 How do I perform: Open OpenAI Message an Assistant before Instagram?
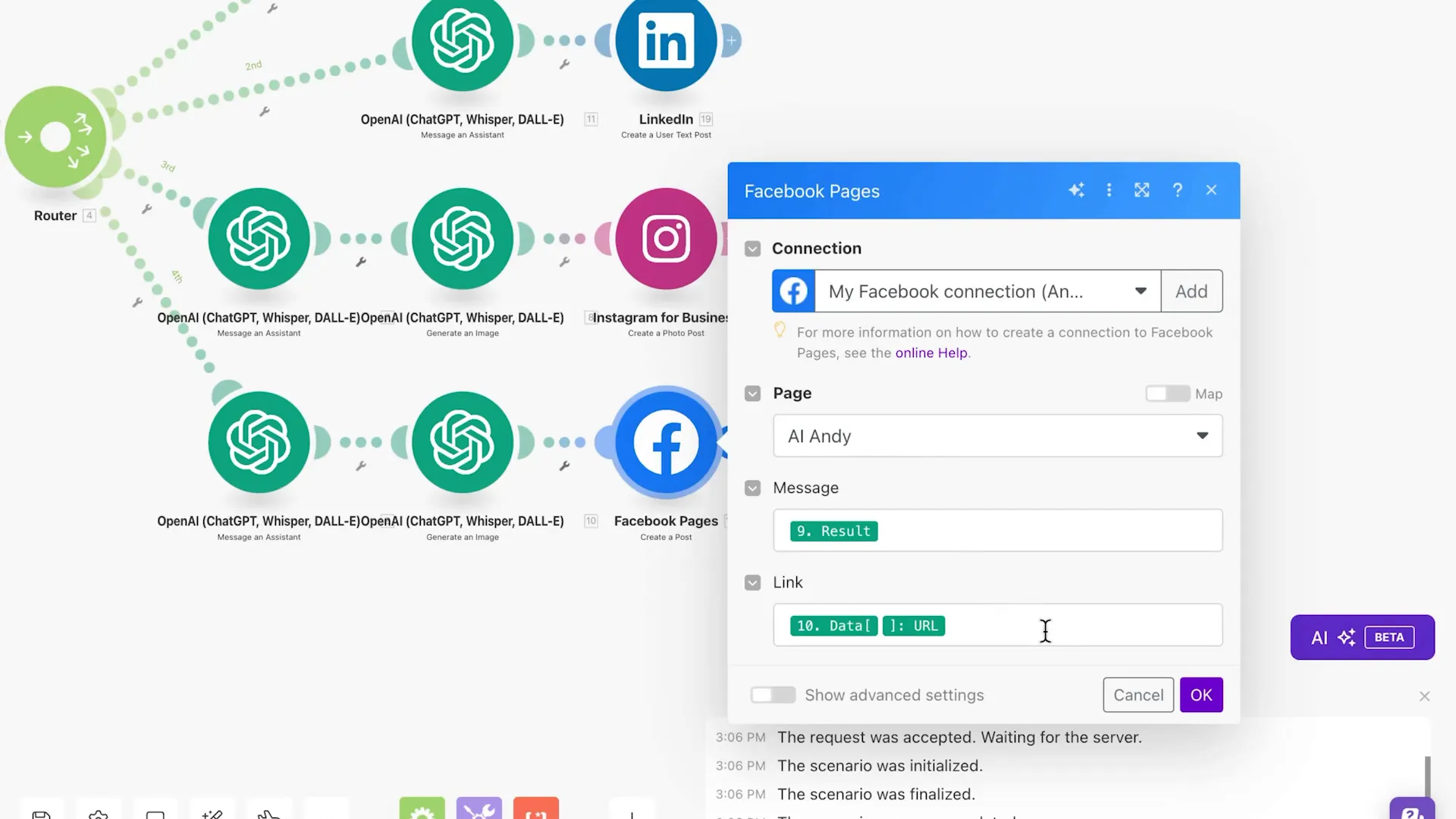tap(259, 239)
